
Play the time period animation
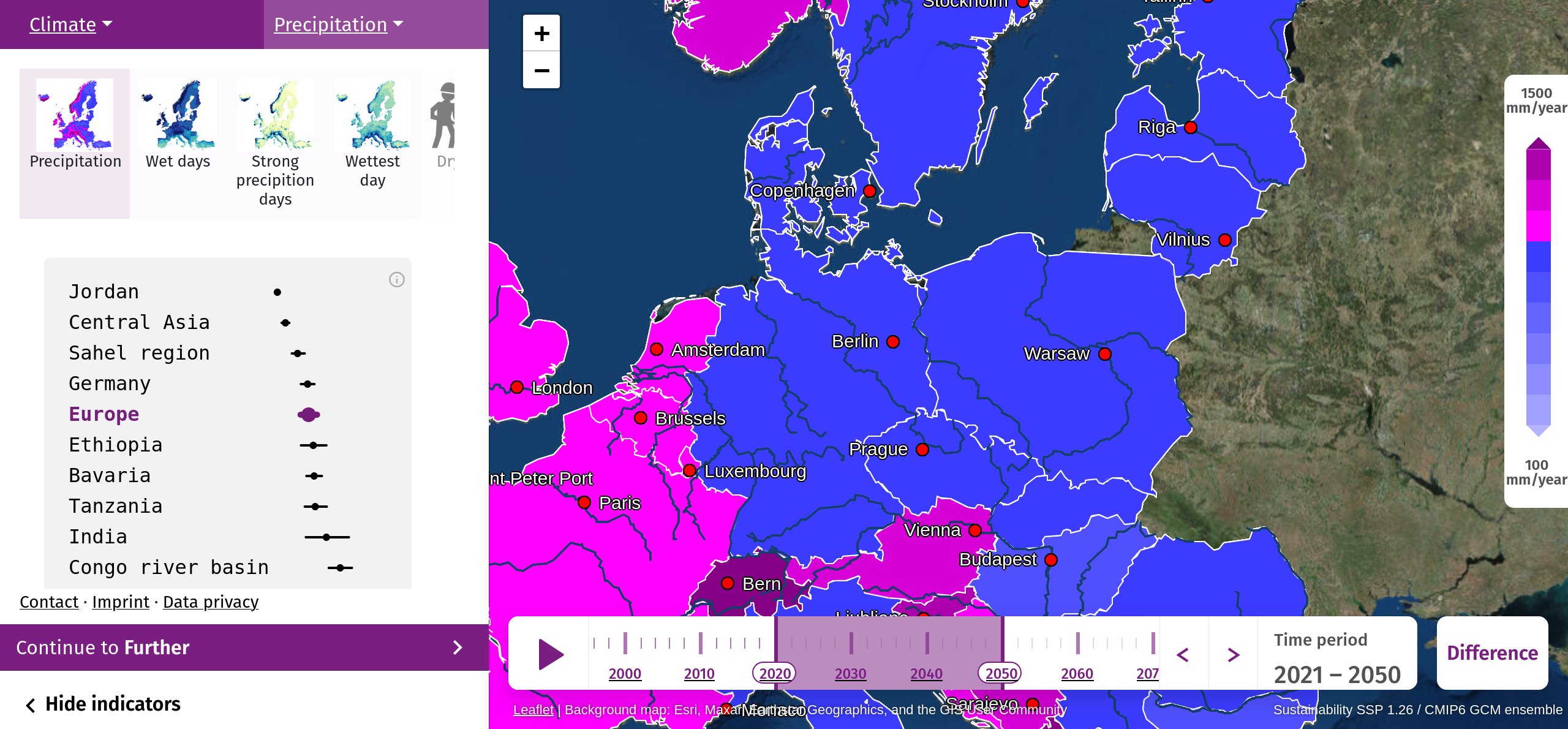(551, 654)
